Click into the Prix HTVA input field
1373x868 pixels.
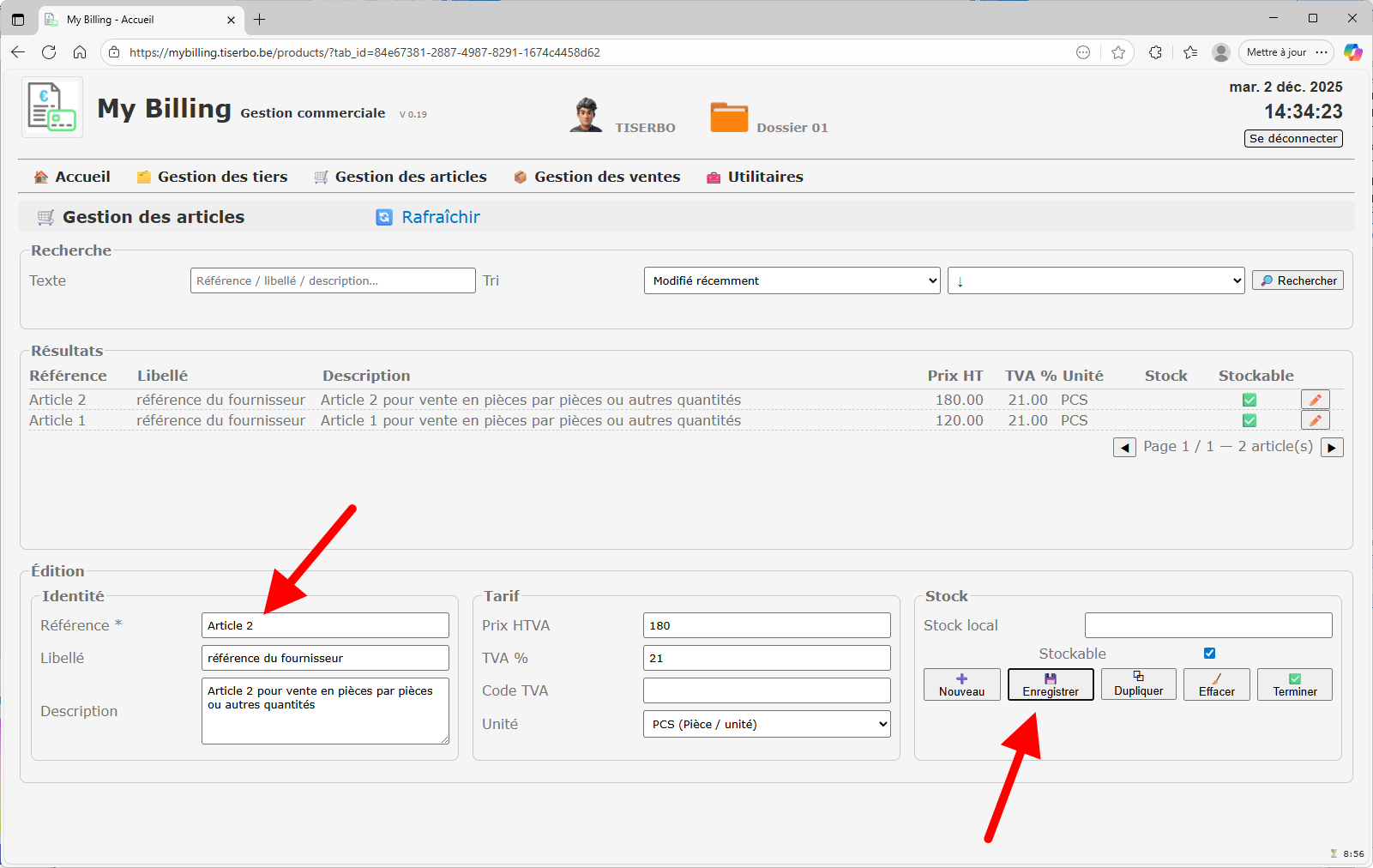pos(767,625)
